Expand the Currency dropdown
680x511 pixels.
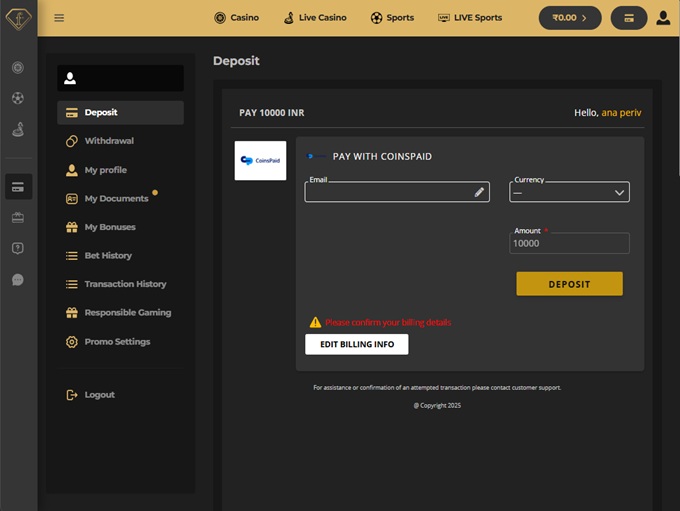click(569, 192)
